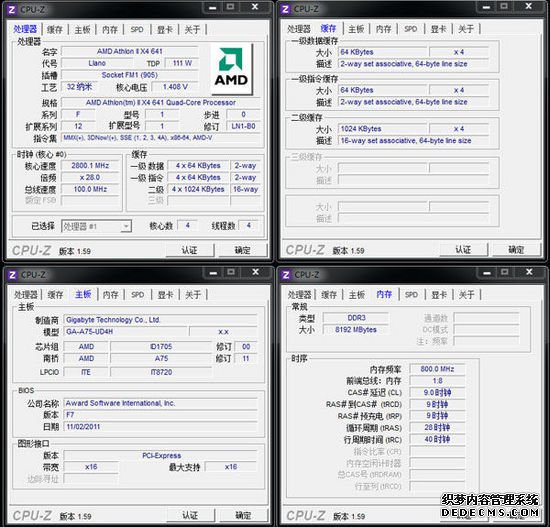Click 确定 button in processor window
This screenshot has width=550, height=527.
click(243, 250)
